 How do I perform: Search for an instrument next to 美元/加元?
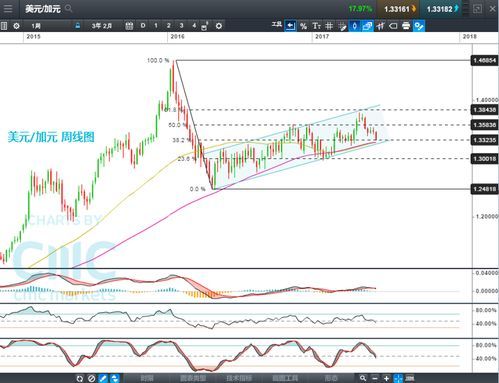click(69, 8)
